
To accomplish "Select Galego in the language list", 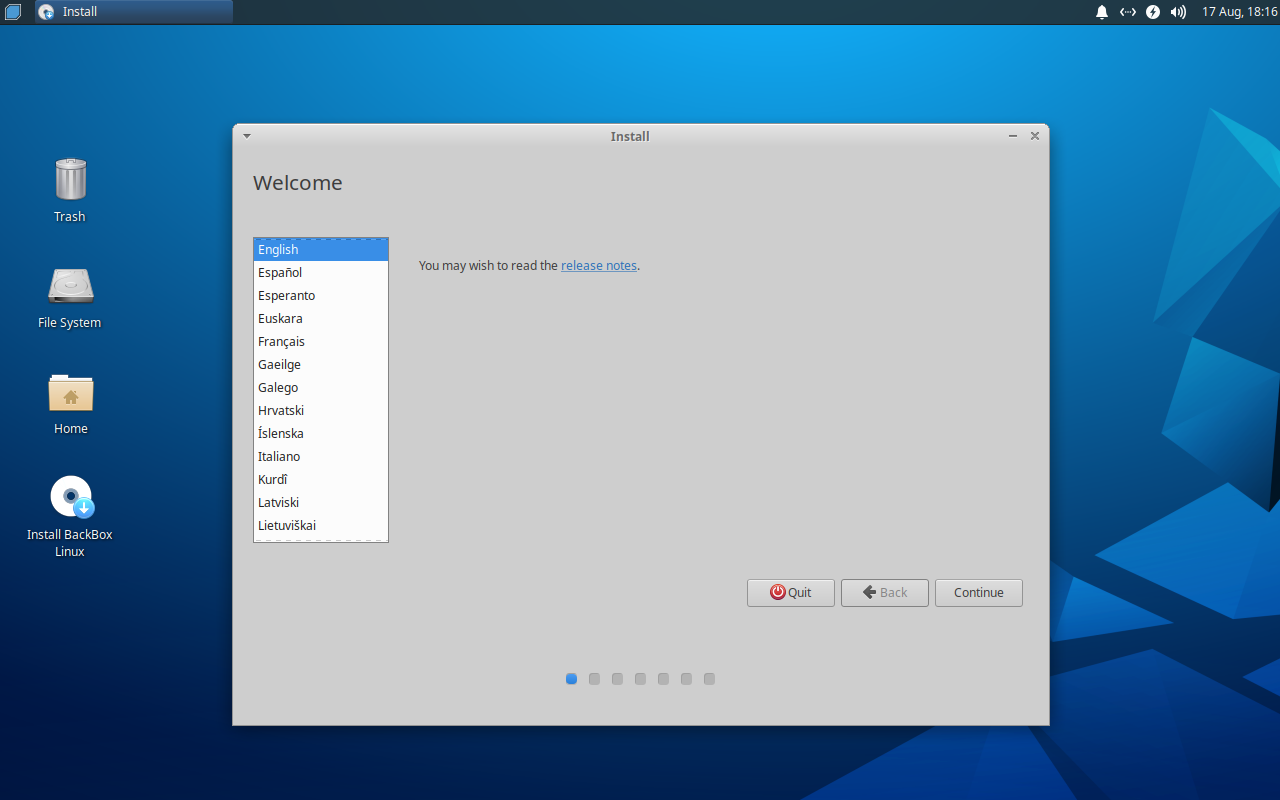I will 321,388.
